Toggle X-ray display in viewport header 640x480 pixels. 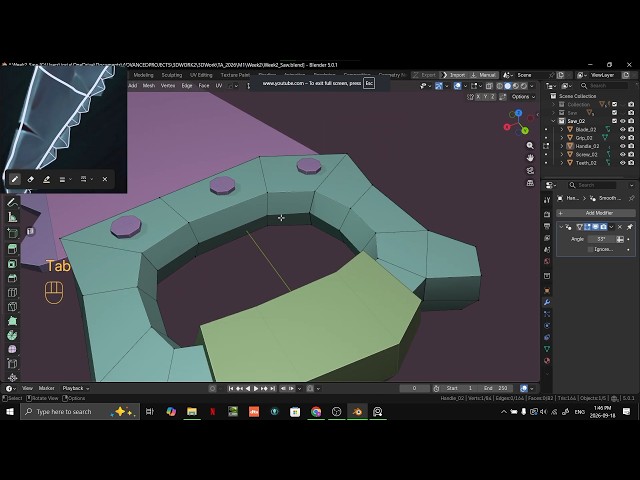[x=489, y=86]
